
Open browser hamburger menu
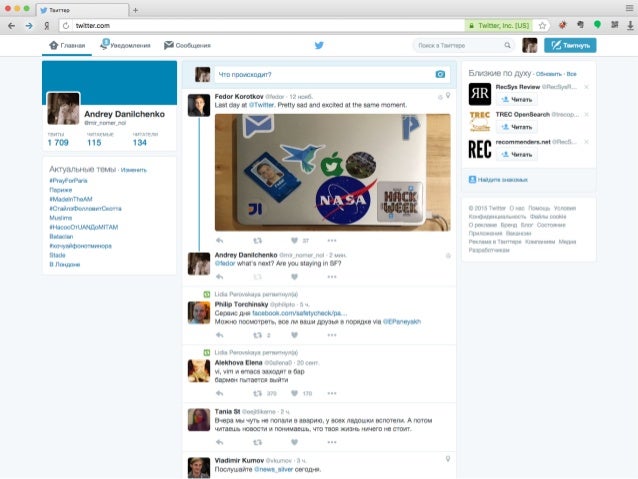[x=629, y=8]
